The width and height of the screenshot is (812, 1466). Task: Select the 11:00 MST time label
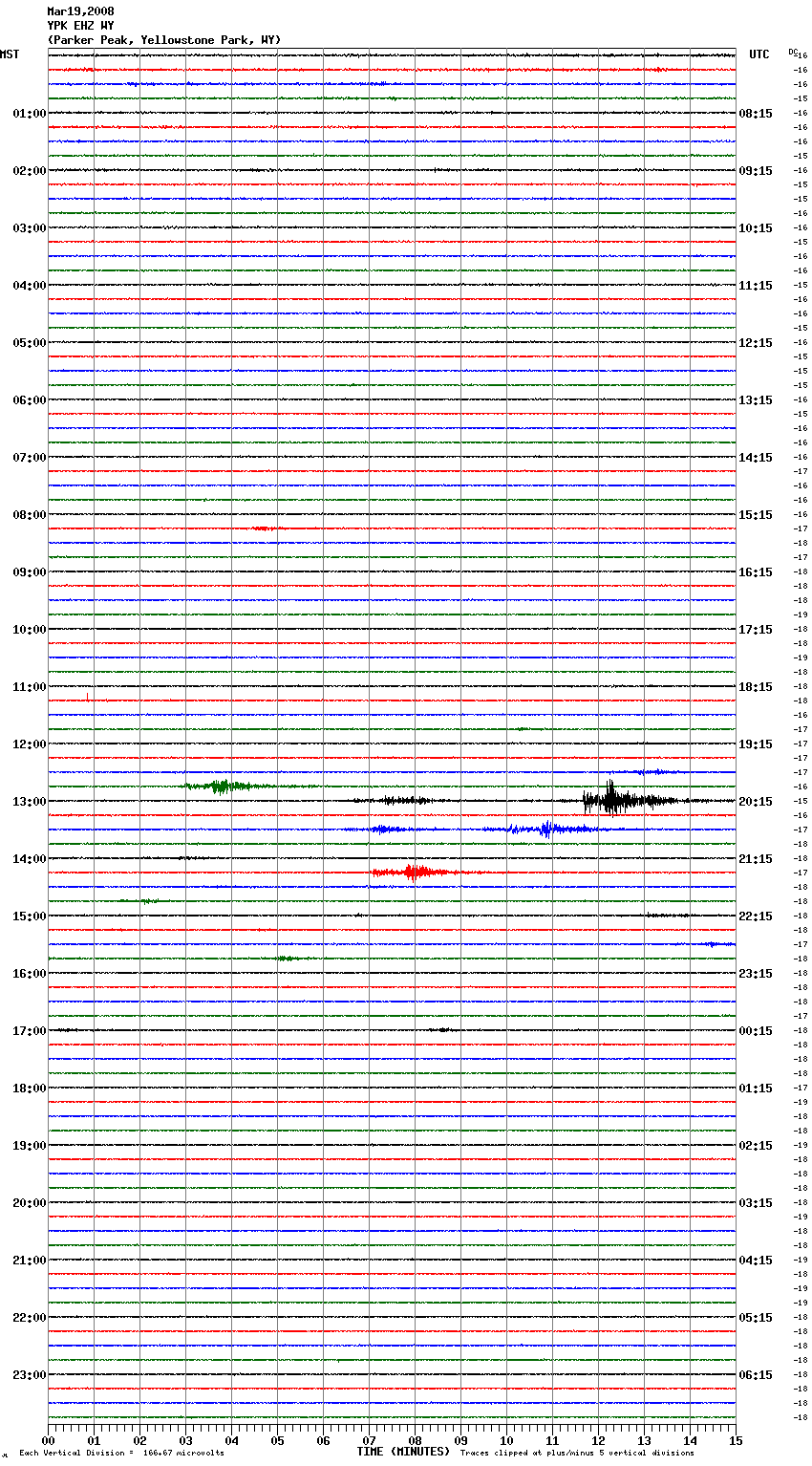click(30, 687)
